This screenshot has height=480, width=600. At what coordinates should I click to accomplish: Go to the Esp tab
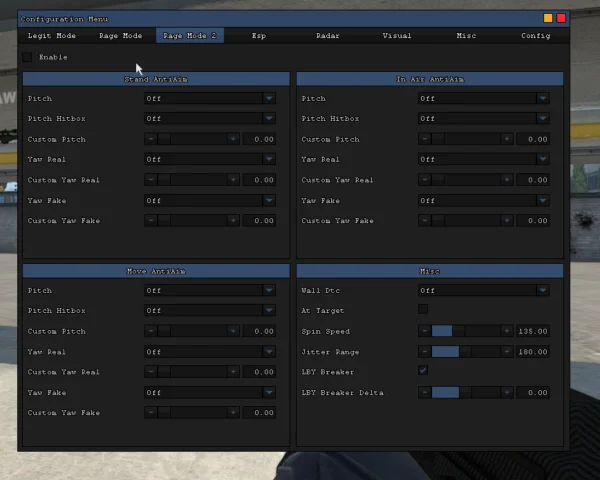(259, 36)
